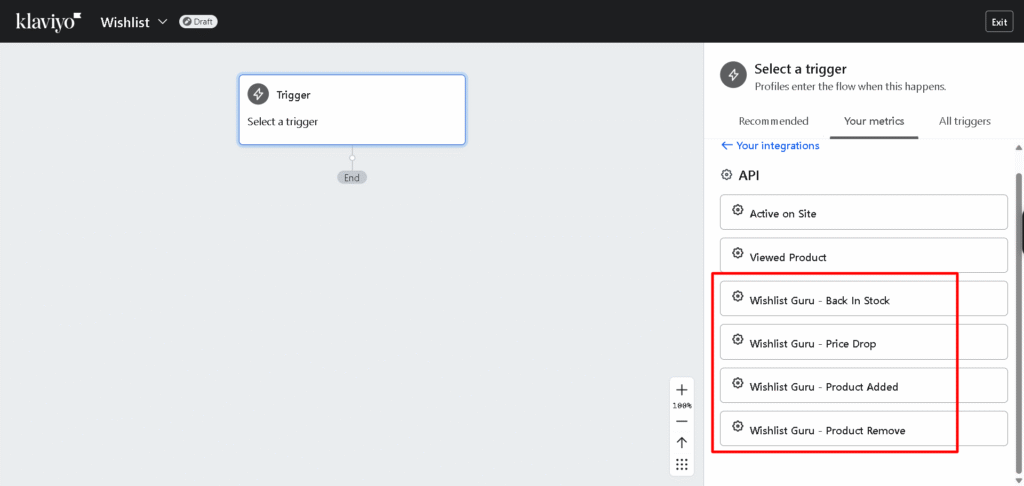Select Wishlist Guru - Product Added trigger
Viewport: 1024px width, 486px height.
[x=863, y=385]
